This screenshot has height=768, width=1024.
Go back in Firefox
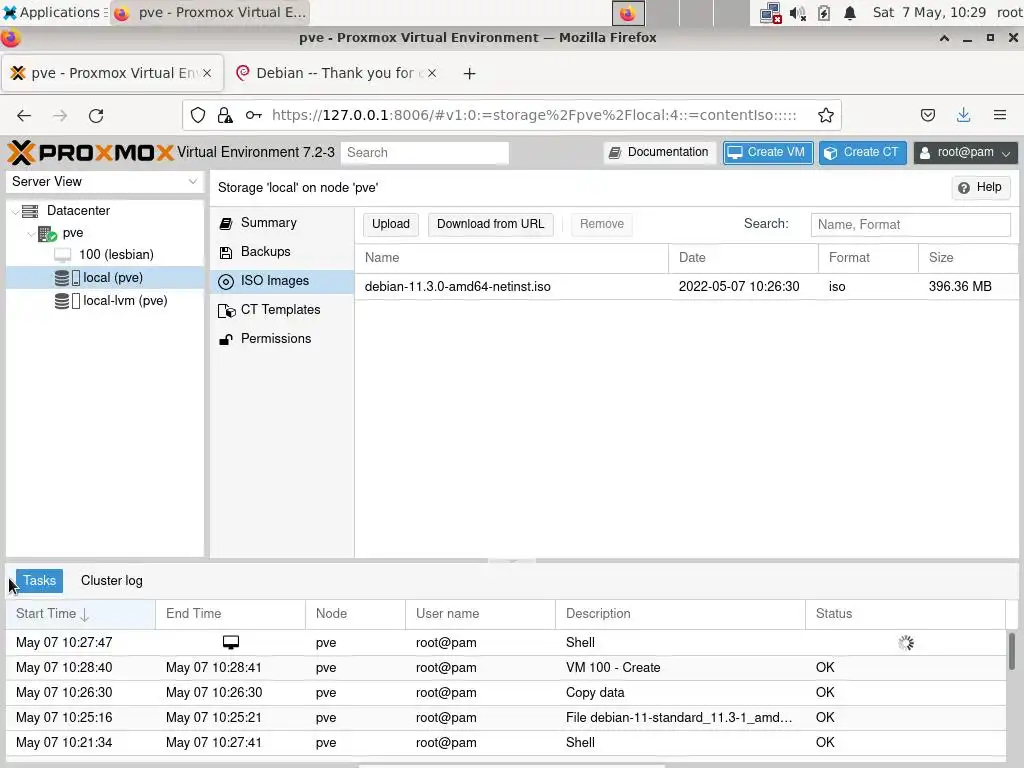24,116
